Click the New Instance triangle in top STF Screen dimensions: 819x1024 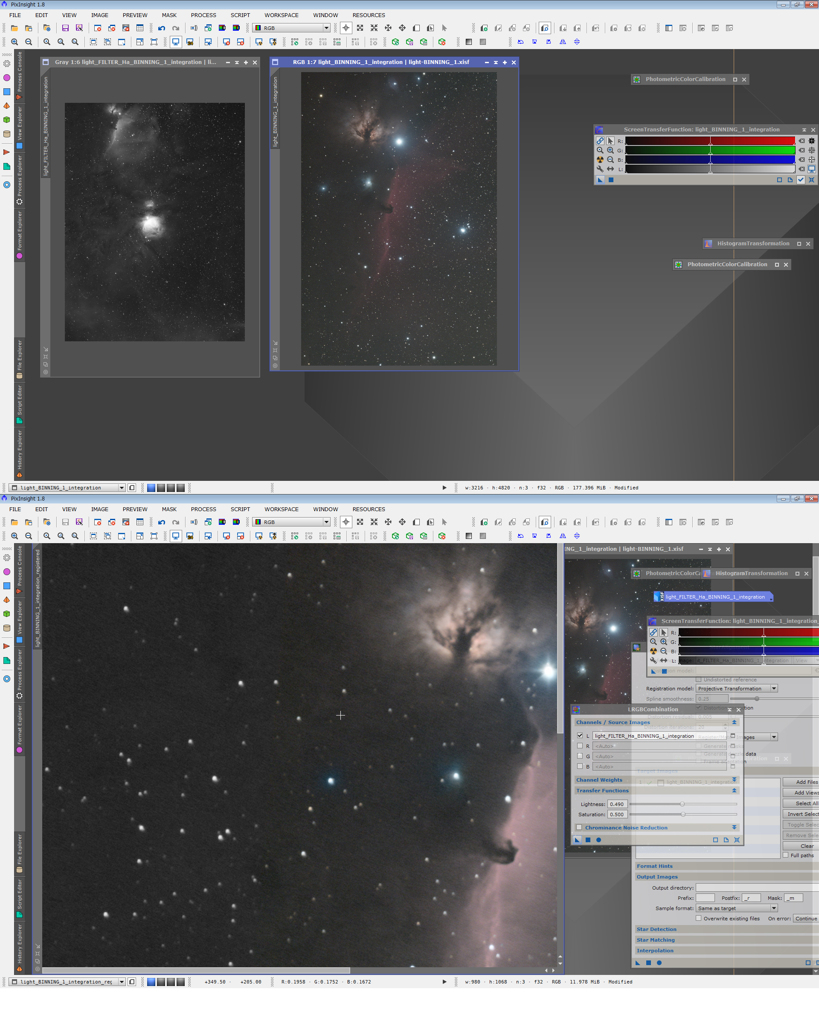click(600, 180)
